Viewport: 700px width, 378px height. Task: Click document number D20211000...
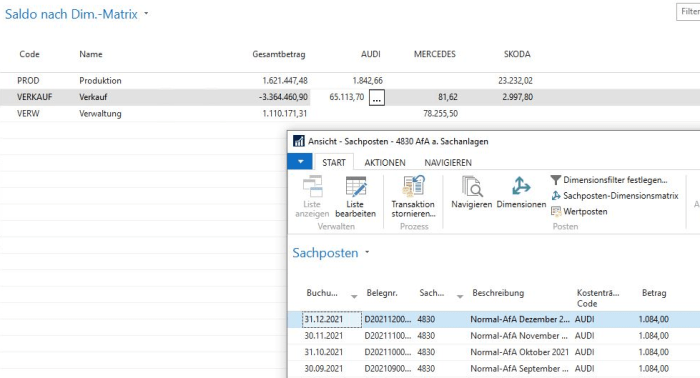point(388,352)
